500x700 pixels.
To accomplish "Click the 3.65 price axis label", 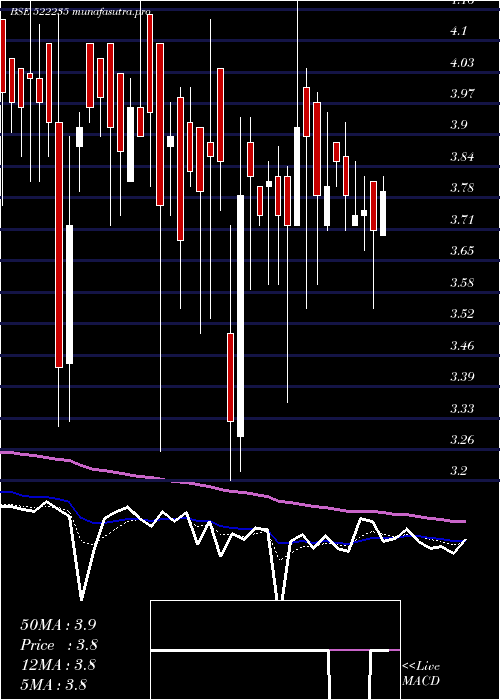I will 462,251.
